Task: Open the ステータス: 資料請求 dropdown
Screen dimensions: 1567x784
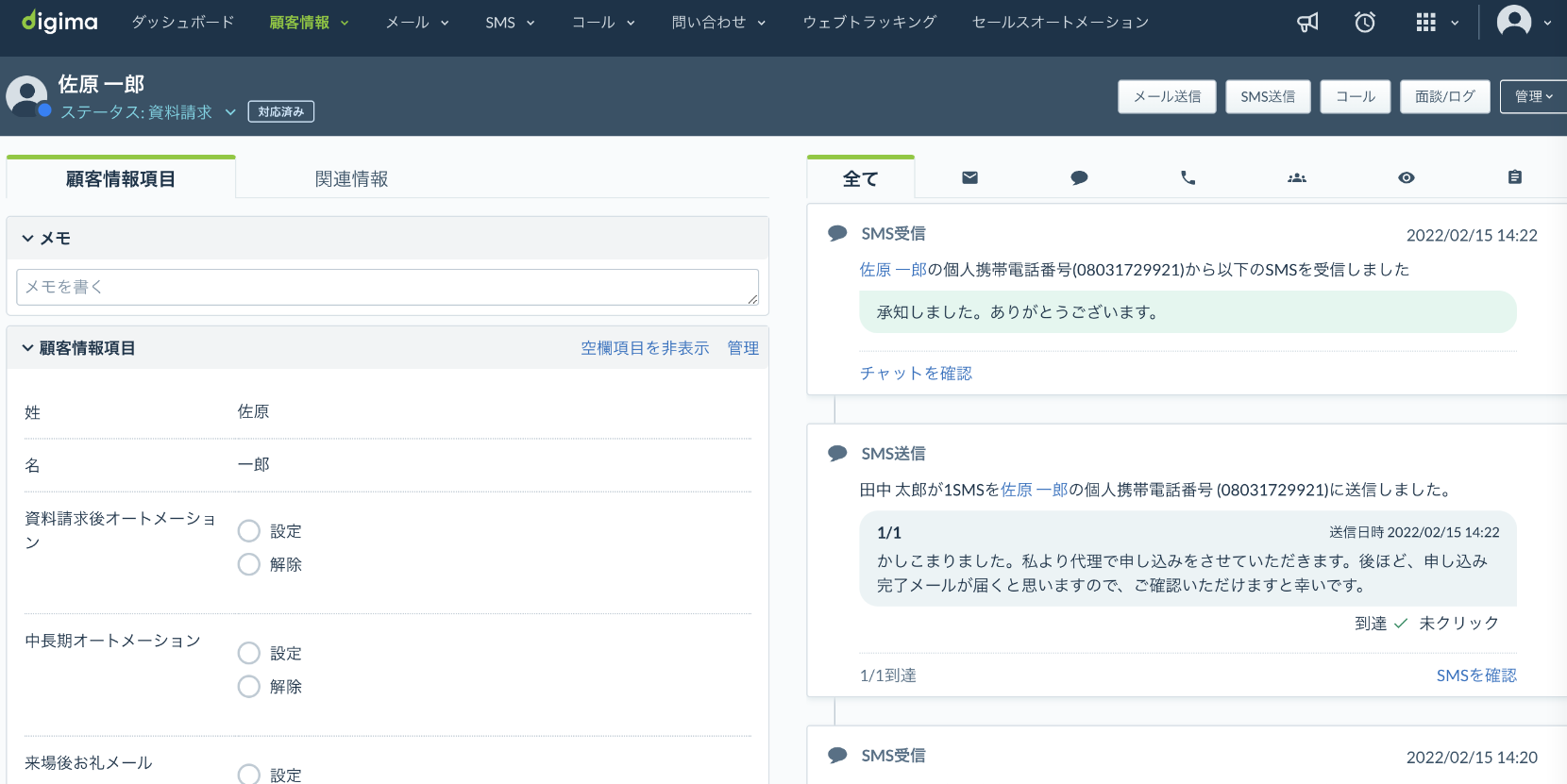Action: point(148,112)
